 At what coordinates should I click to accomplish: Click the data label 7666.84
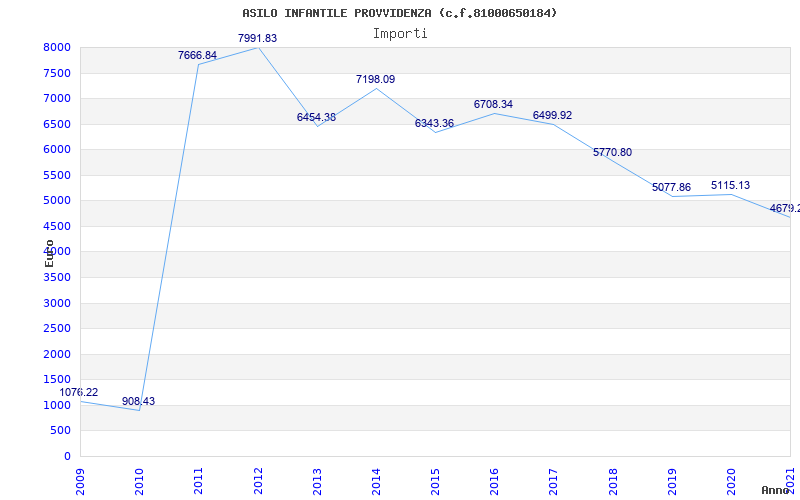[197, 55]
